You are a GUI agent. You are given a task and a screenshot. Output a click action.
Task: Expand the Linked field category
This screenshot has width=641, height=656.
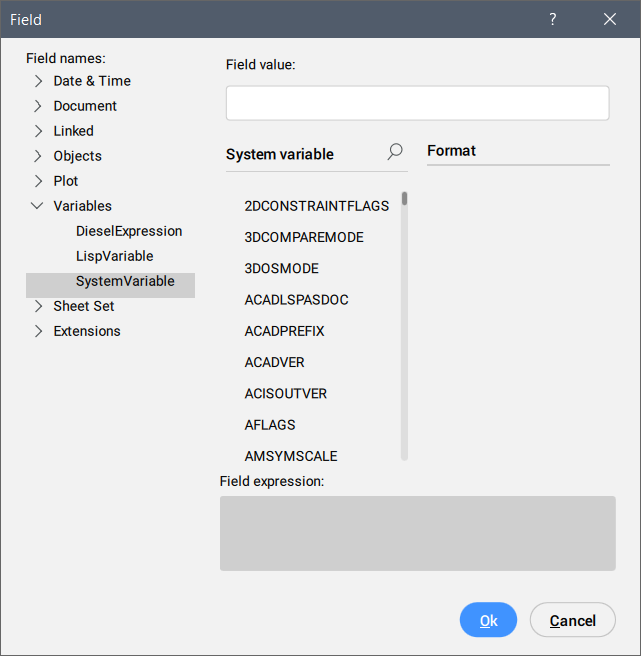38,131
